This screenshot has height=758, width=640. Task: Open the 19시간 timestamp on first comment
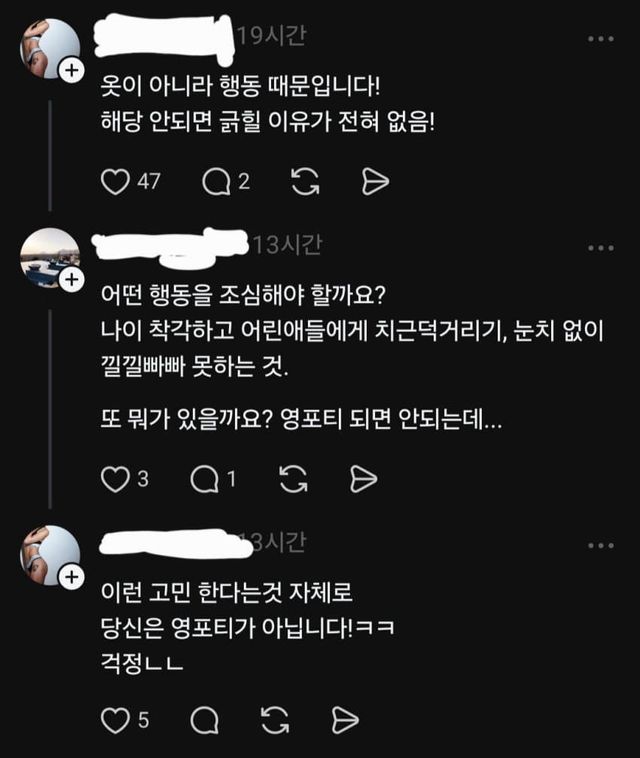272,36
